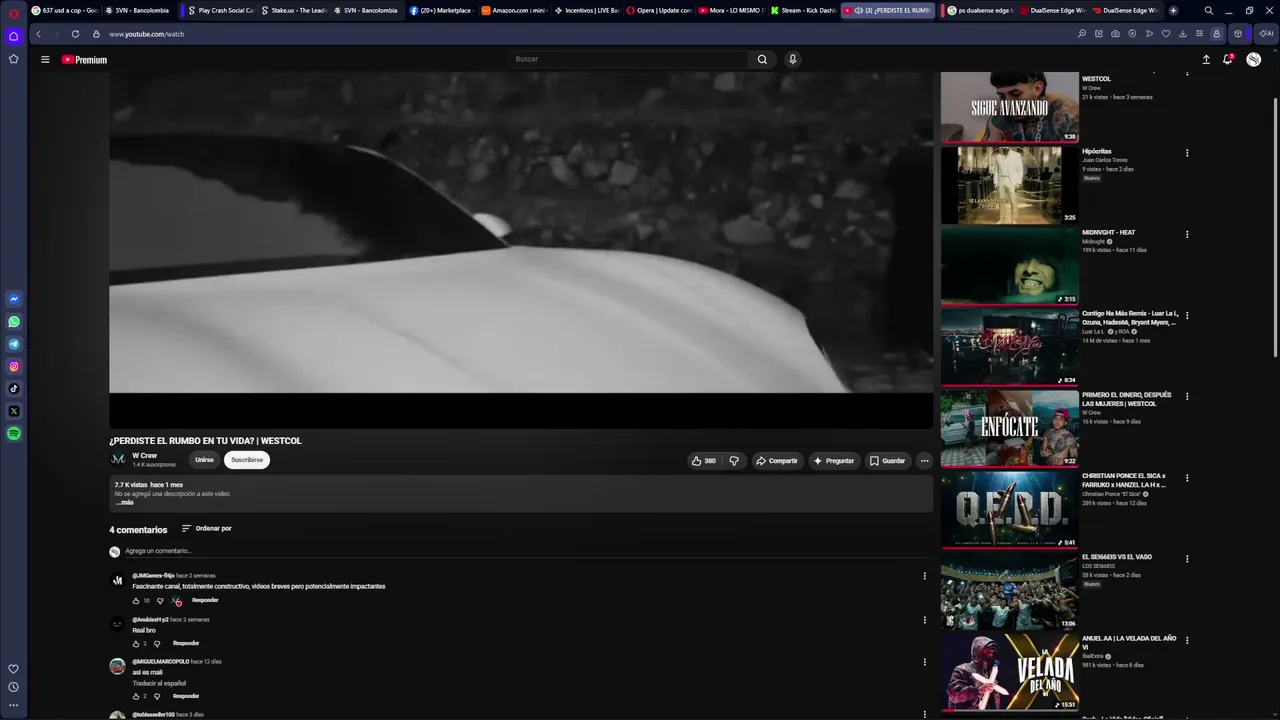Open options menu on AnubissH comment
Viewport: 1280px width, 720px height.
pyautogui.click(x=924, y=620)
